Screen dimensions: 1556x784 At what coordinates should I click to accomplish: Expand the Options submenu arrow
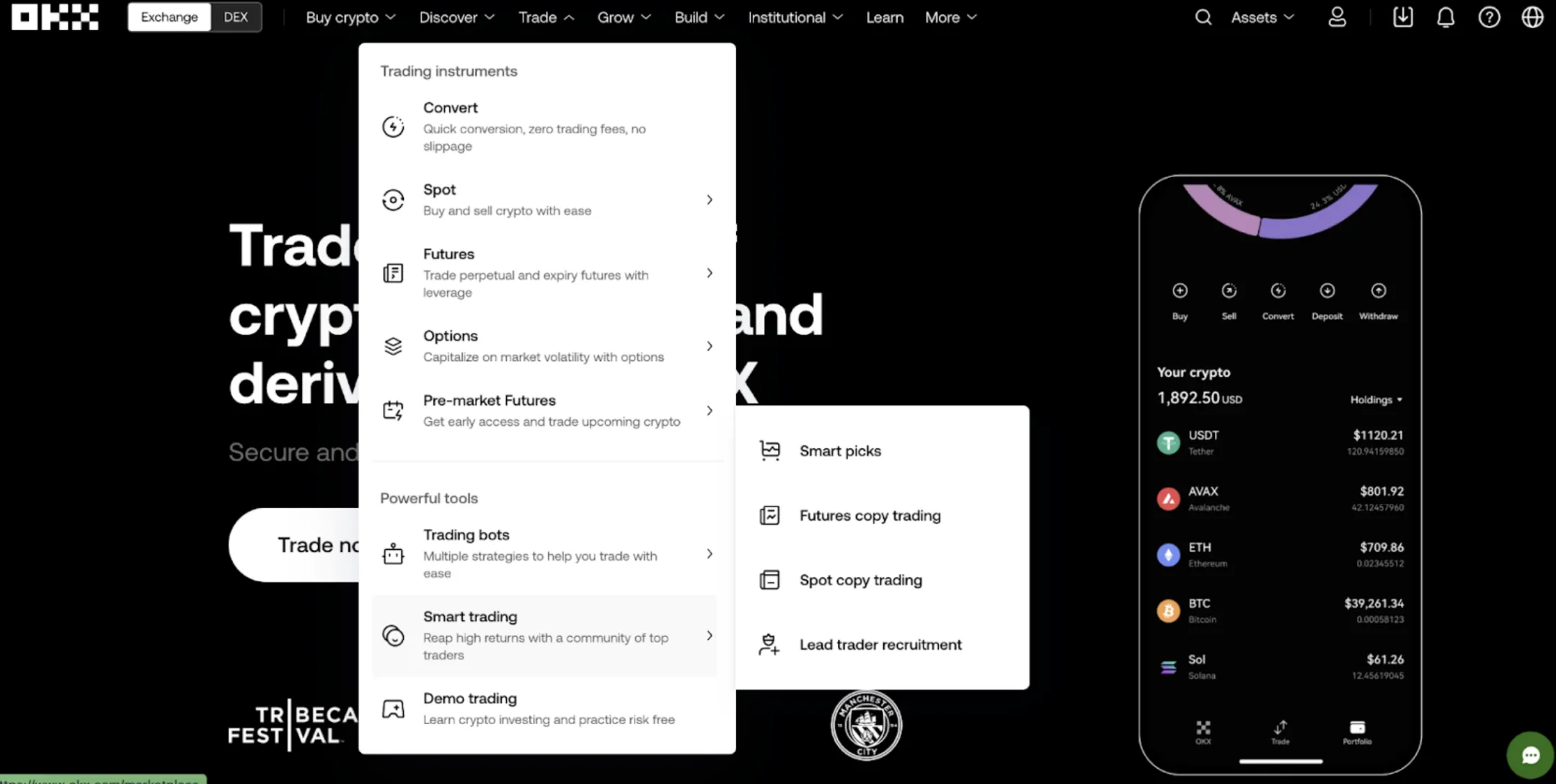point(709,346)
